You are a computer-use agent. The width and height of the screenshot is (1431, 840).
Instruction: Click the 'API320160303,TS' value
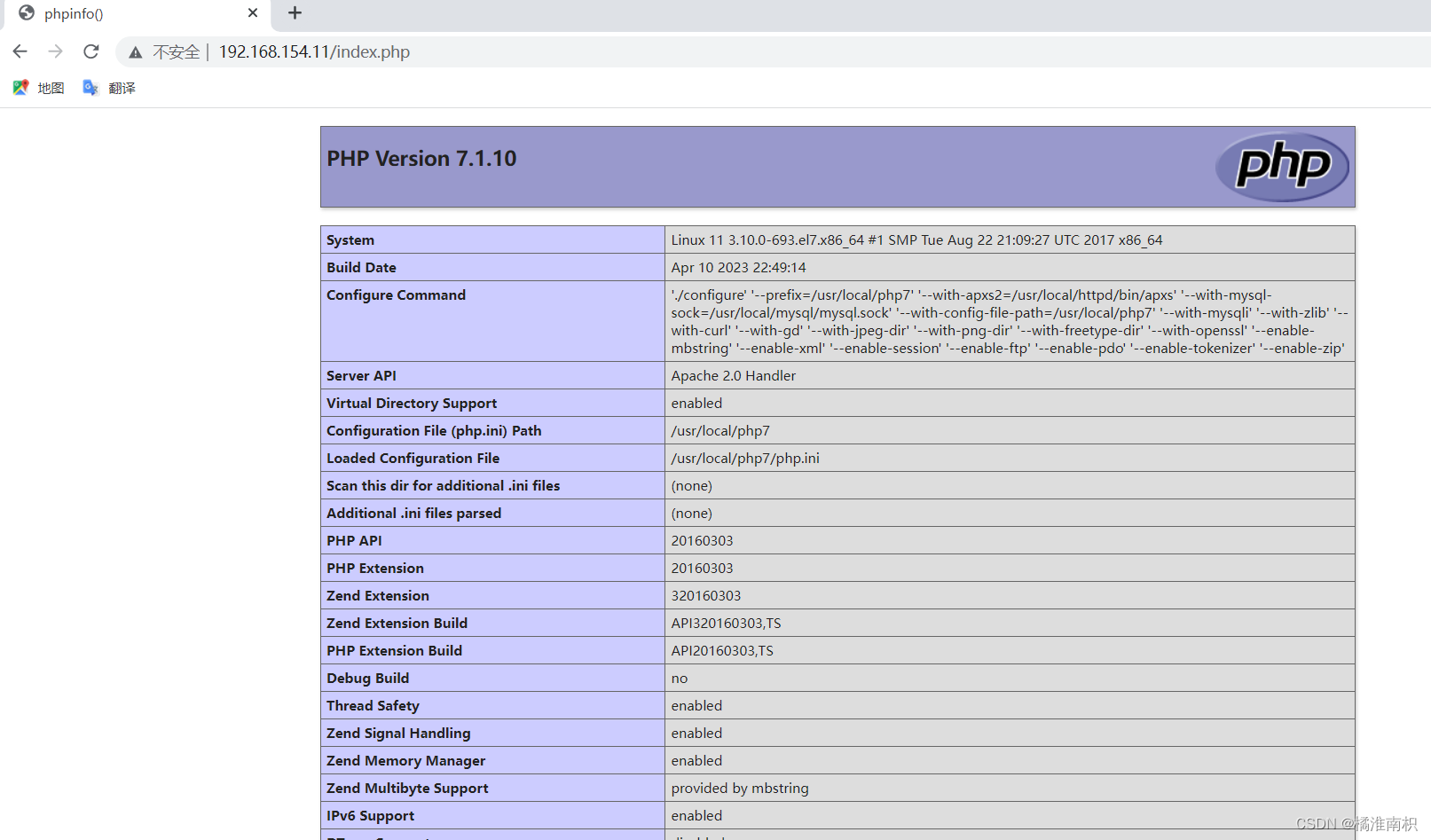point(726,624)
